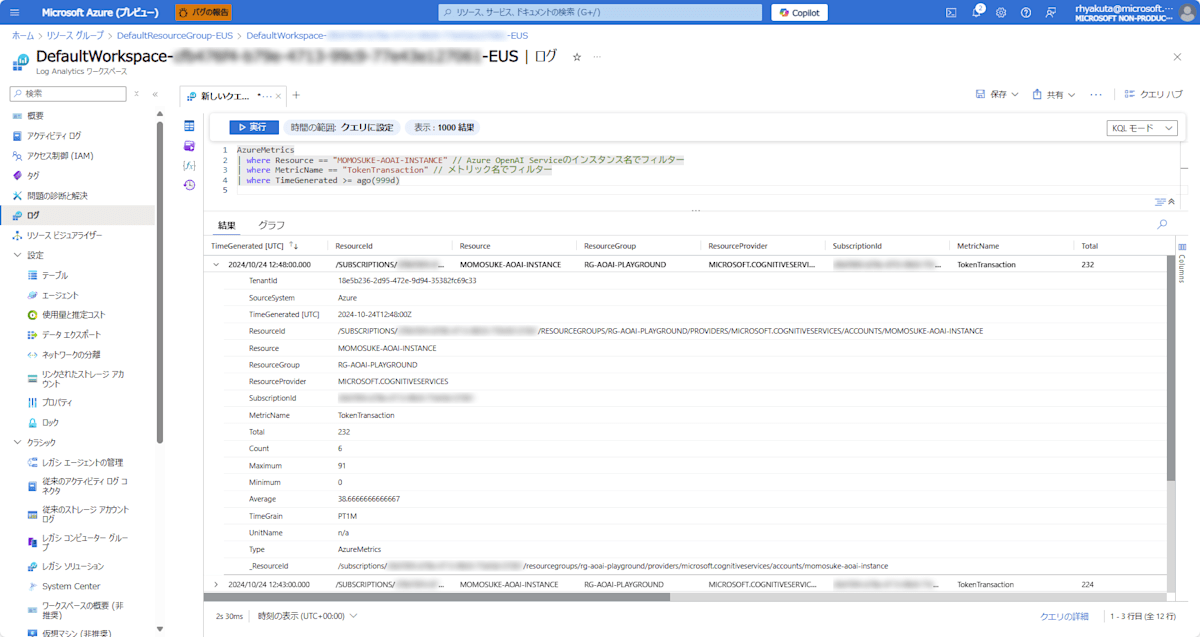
Task: Open the 共有 share dropdown
Action: point(1054,94)
